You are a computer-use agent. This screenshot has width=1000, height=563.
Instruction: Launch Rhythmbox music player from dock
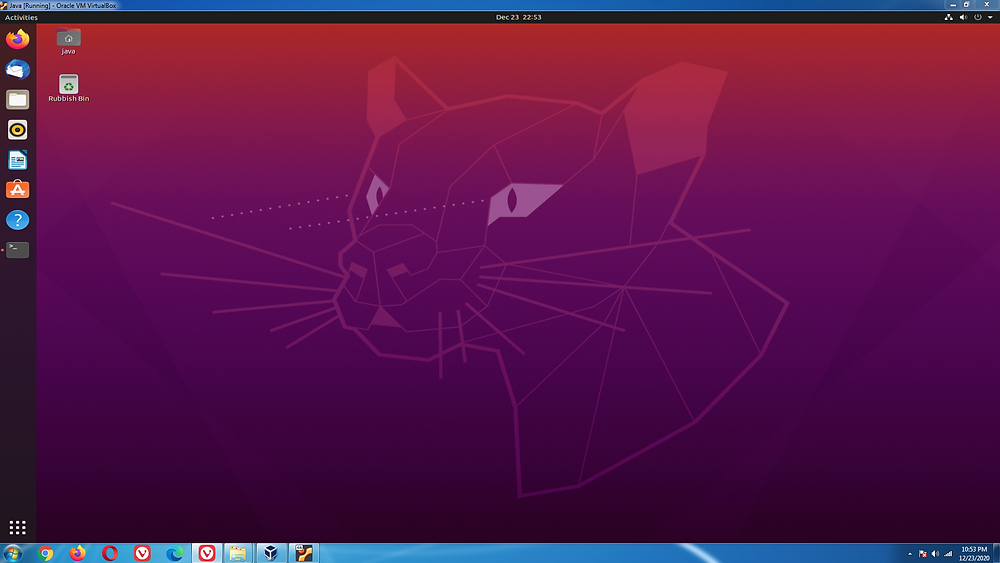17,129
